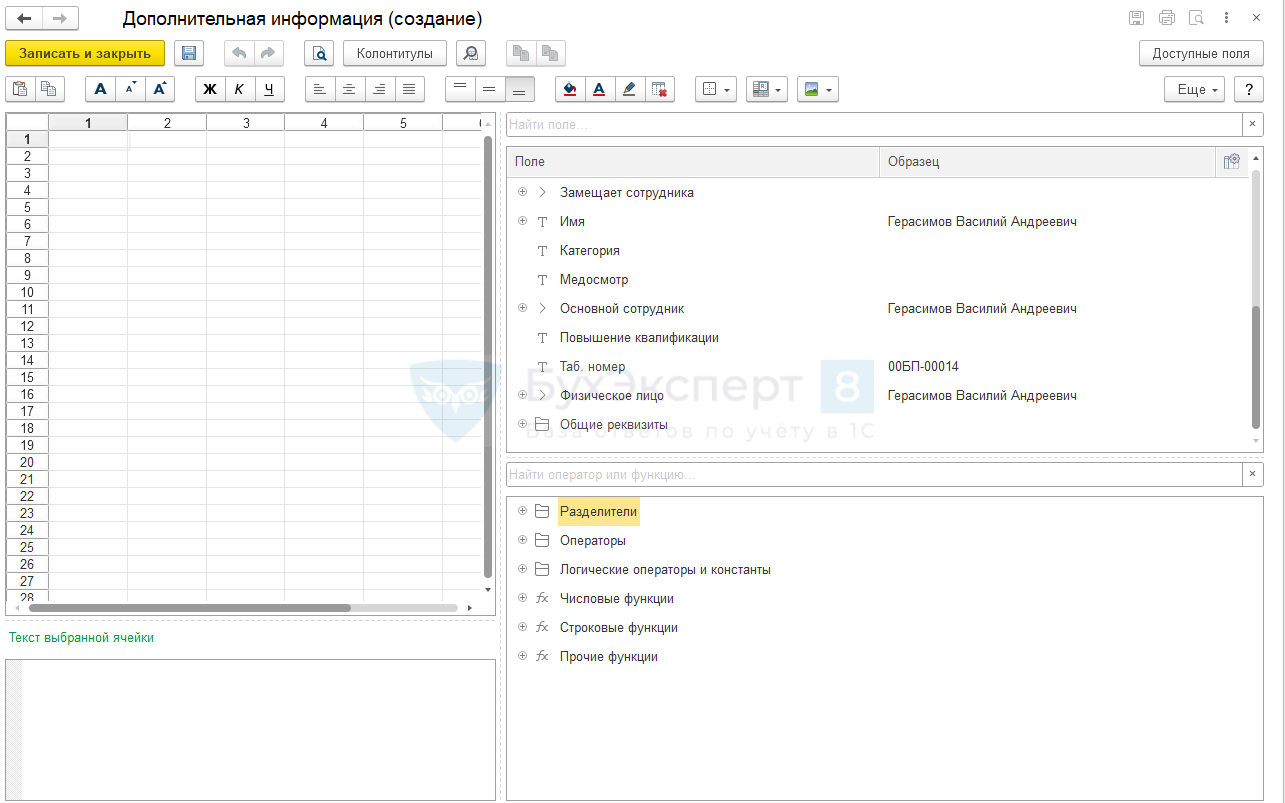1285x803 pixels.
Task: Click the paste clipboard icon
Action: [20, 89]
